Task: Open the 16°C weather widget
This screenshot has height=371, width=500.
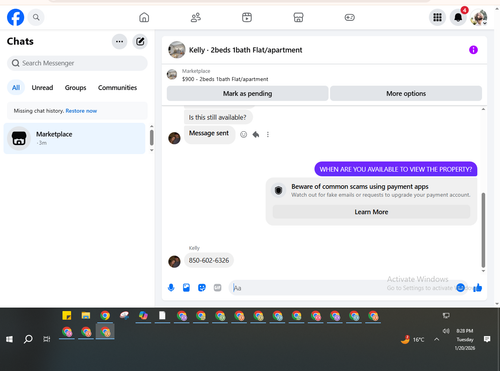Action: pyautogui.click(x=413, y=339)
